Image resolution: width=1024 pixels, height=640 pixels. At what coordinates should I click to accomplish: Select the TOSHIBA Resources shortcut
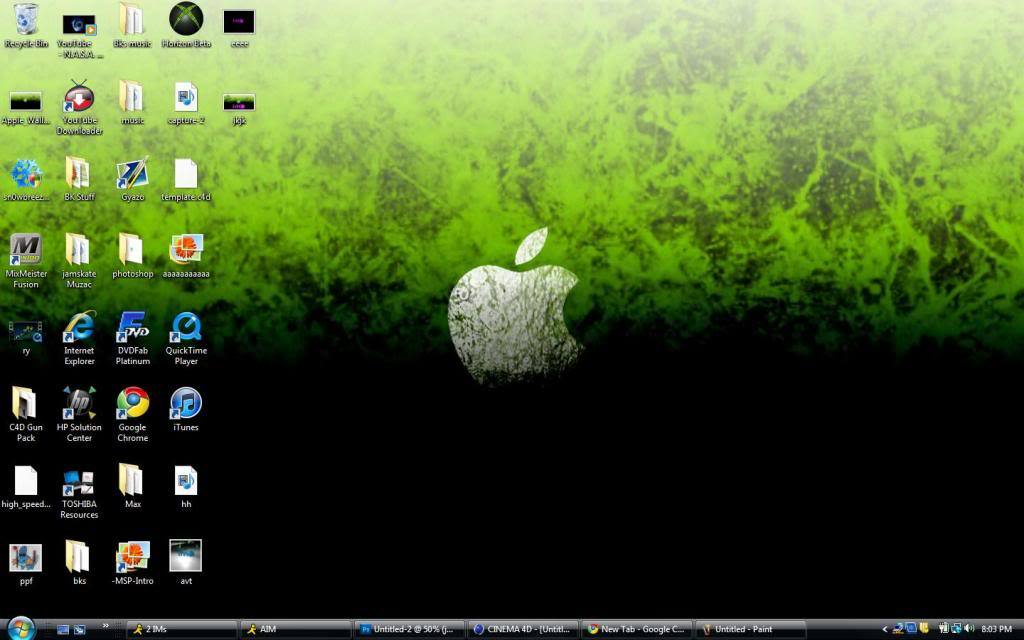coord(79,482)
